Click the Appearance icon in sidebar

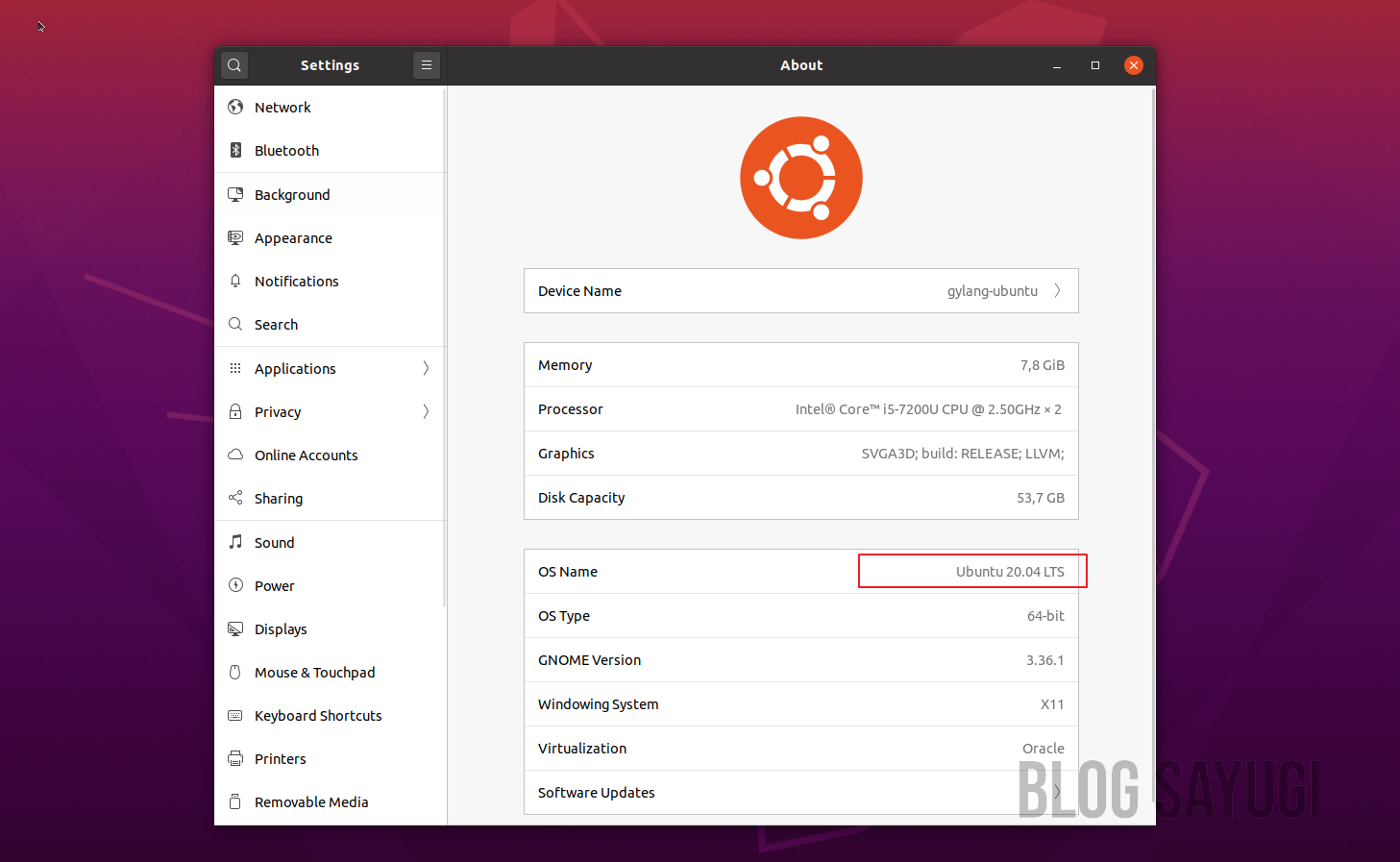235,237
